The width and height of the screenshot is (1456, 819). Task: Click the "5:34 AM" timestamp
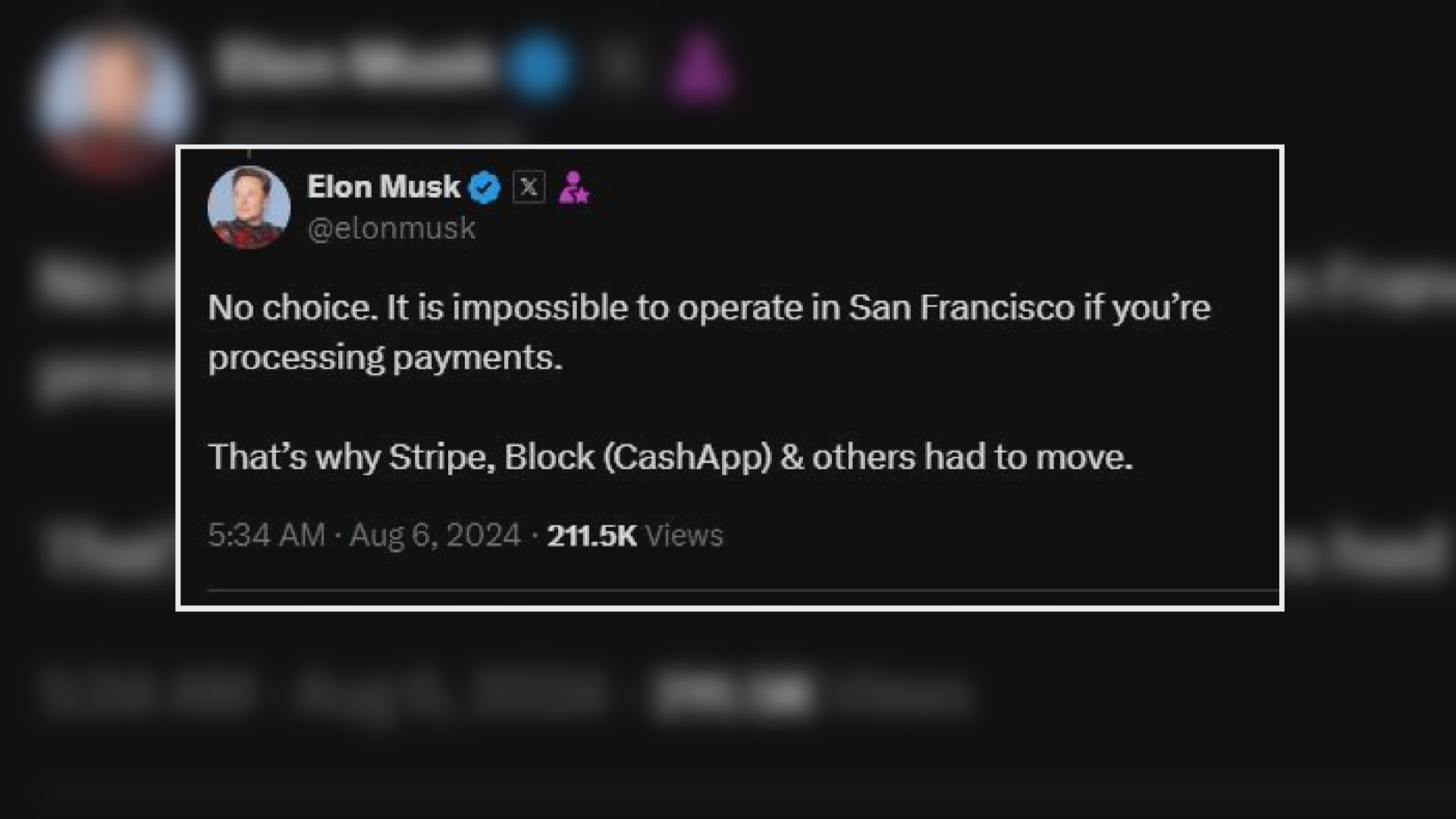(266, 535)
